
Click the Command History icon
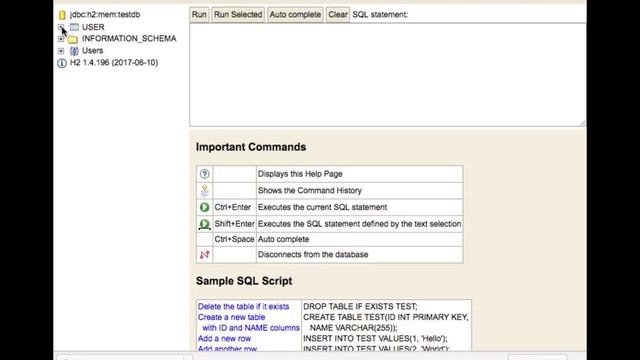[204, 191]
